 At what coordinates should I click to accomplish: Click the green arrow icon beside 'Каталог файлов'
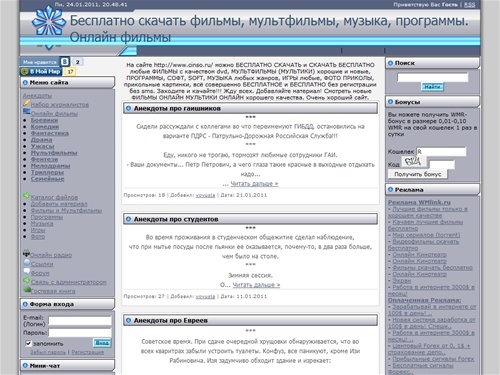[x=26, y=195]
